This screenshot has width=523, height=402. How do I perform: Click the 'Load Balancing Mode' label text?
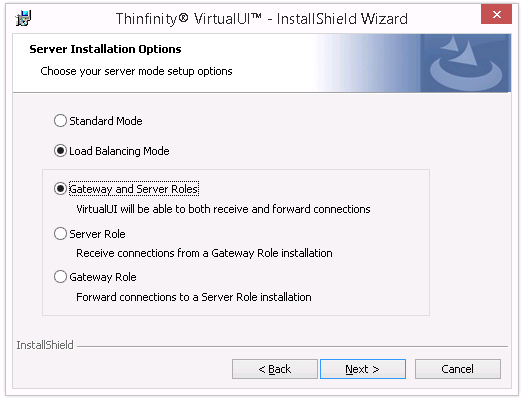coord(119,151)
